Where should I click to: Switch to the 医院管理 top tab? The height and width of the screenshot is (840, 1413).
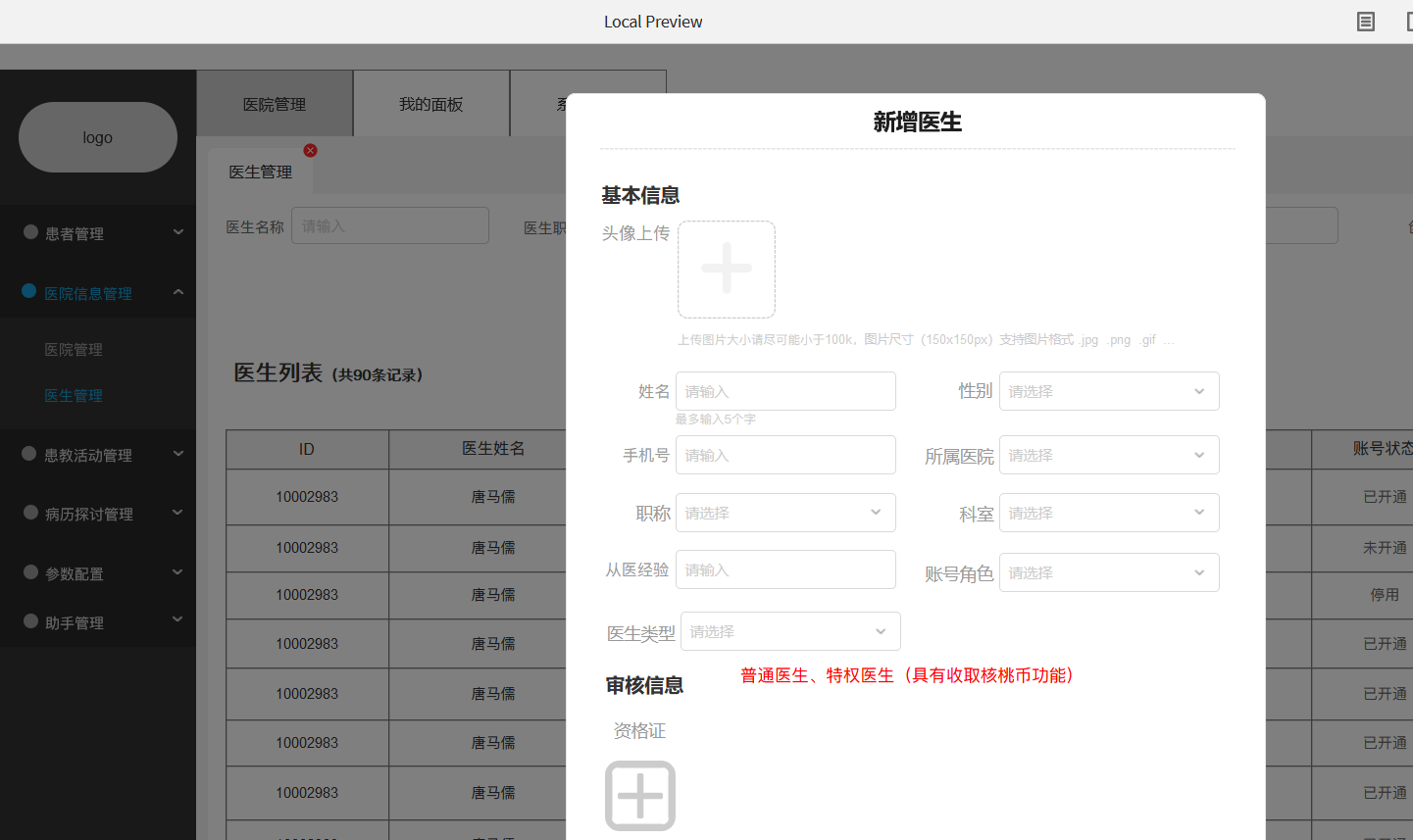point(275,104)
